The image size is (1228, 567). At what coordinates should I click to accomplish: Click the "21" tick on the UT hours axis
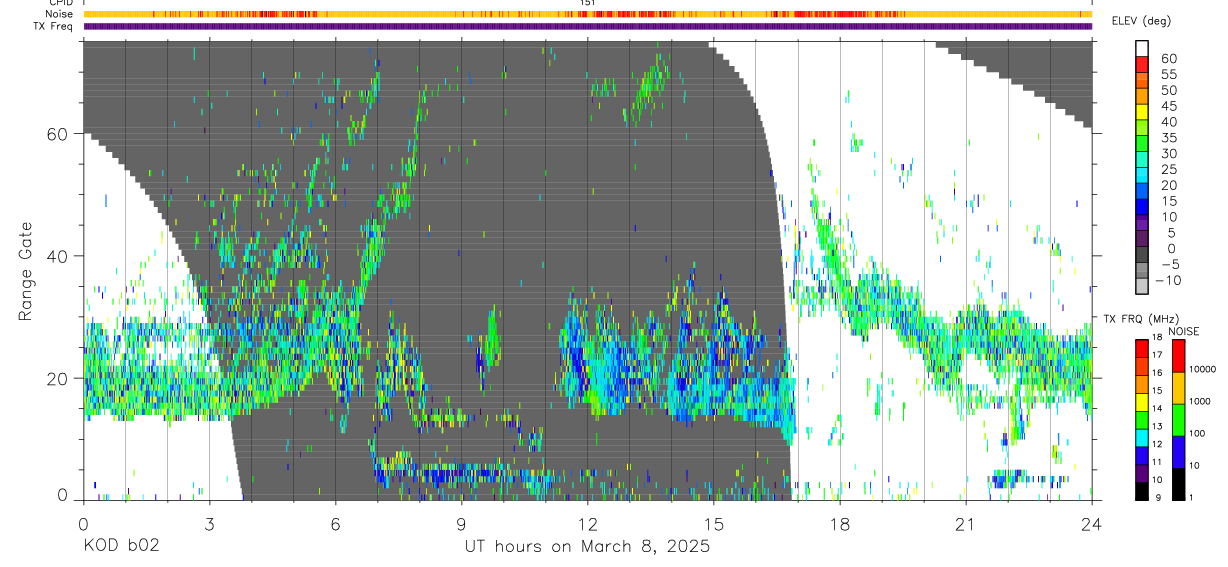965,524
